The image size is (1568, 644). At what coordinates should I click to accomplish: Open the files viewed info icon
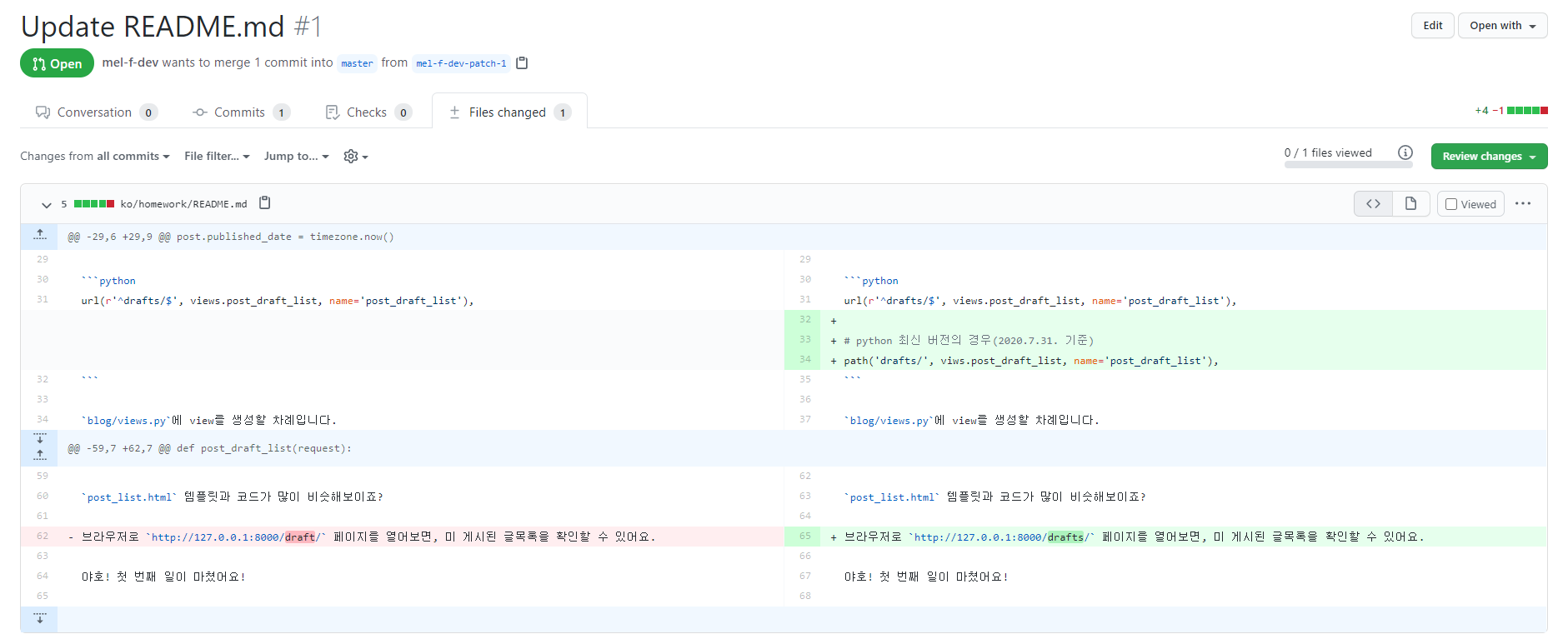1405,152
